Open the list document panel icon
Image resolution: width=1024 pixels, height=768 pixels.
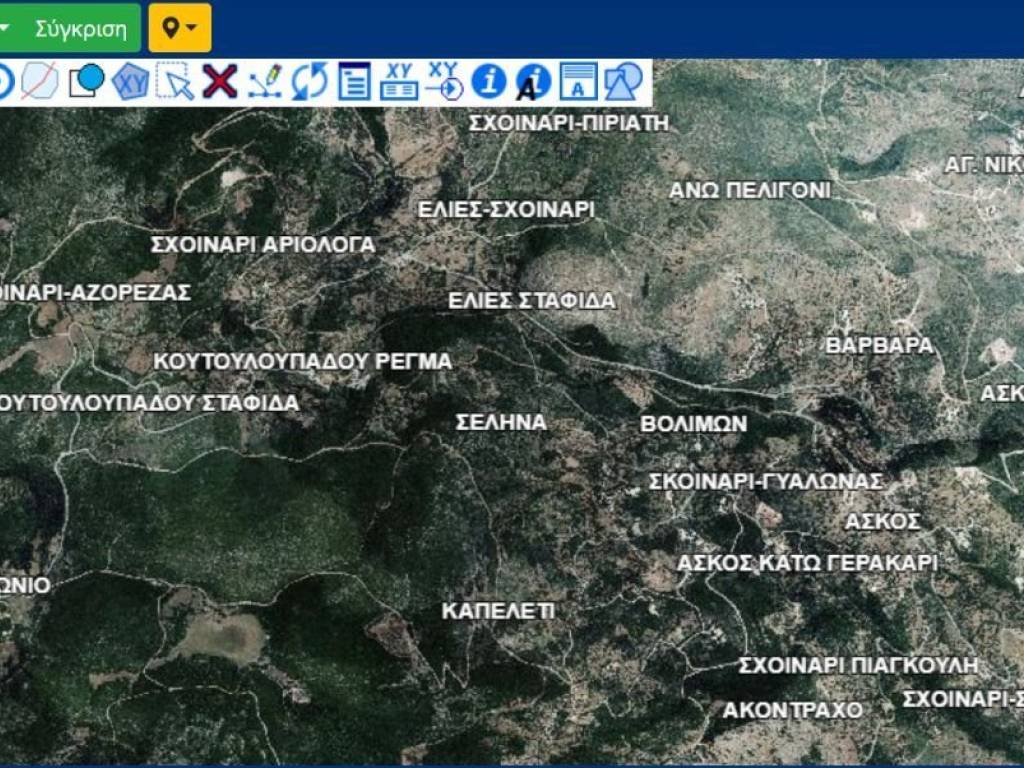pyautogui.click(x=354, y=81)
